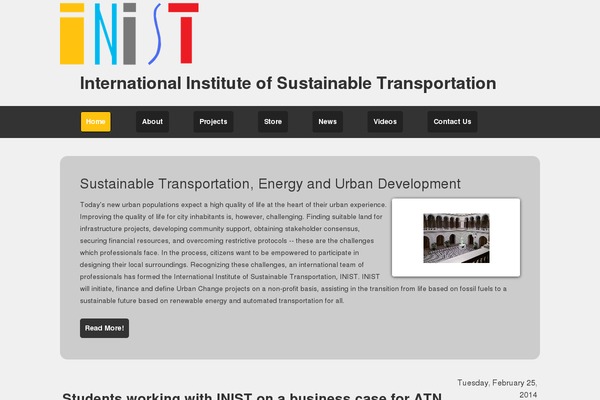
Task: Click the INIST logo image
Action: click(127, 32)
